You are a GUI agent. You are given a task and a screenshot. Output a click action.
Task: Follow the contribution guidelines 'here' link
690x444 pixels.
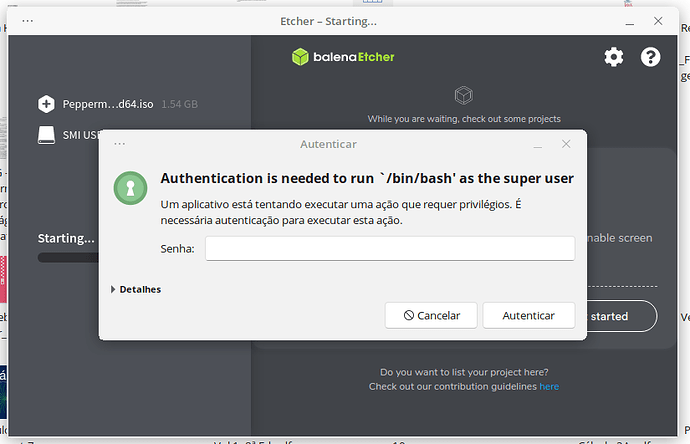coord(549,386)
